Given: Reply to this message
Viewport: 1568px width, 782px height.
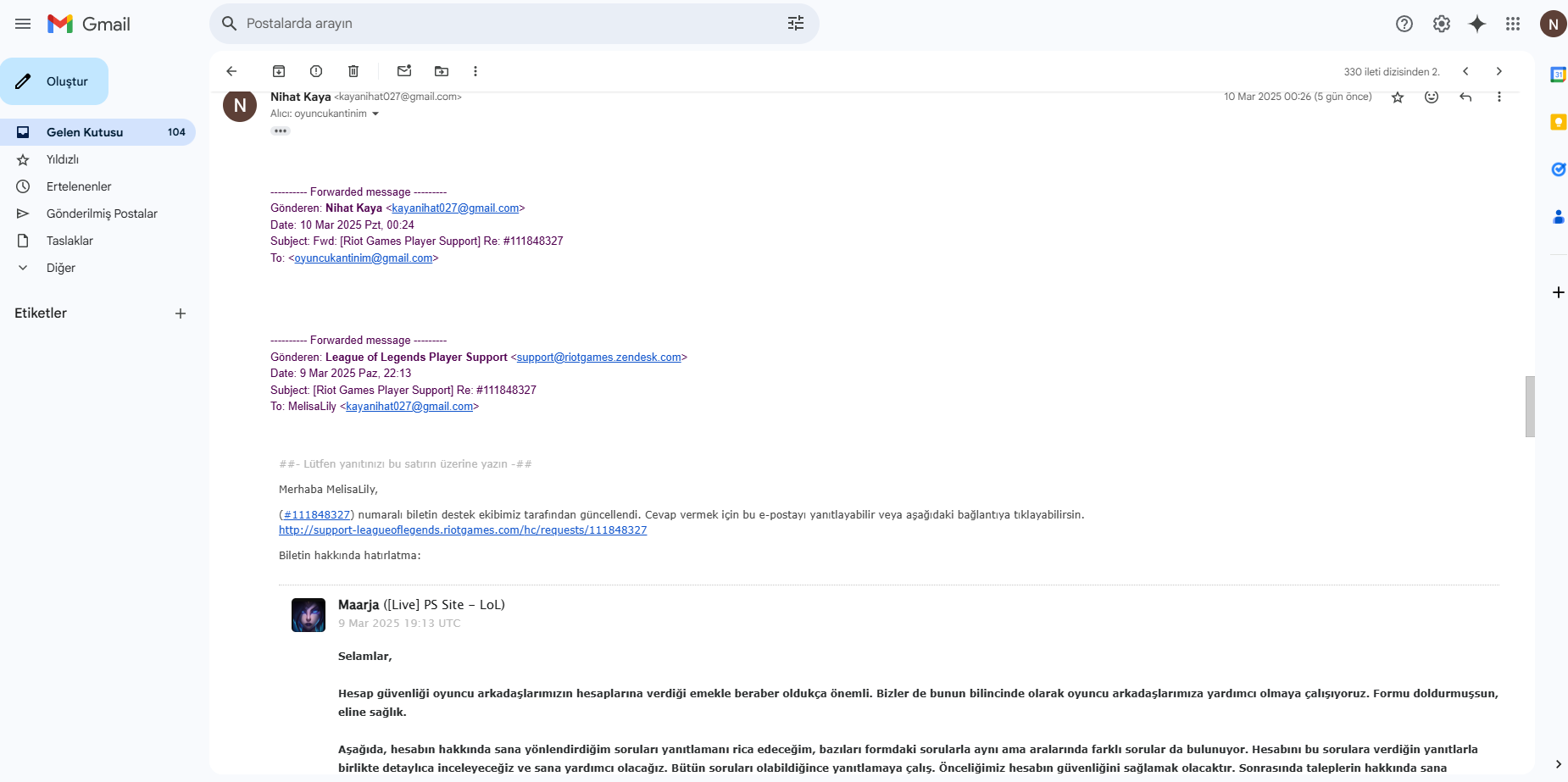Looking at the screenshot, I should pos(1465,97).
